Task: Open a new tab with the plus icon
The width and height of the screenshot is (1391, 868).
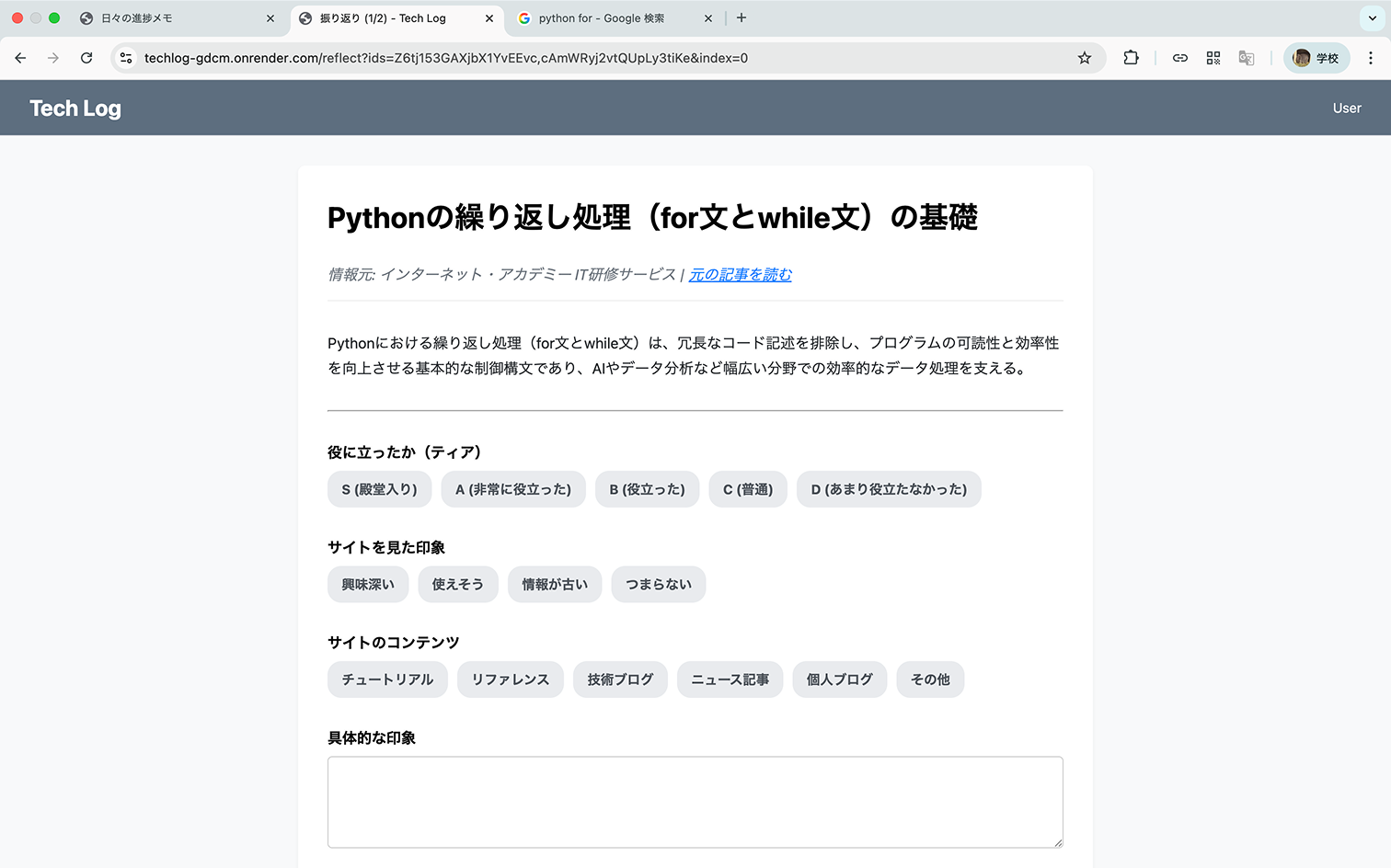Action: pos(741,17)
